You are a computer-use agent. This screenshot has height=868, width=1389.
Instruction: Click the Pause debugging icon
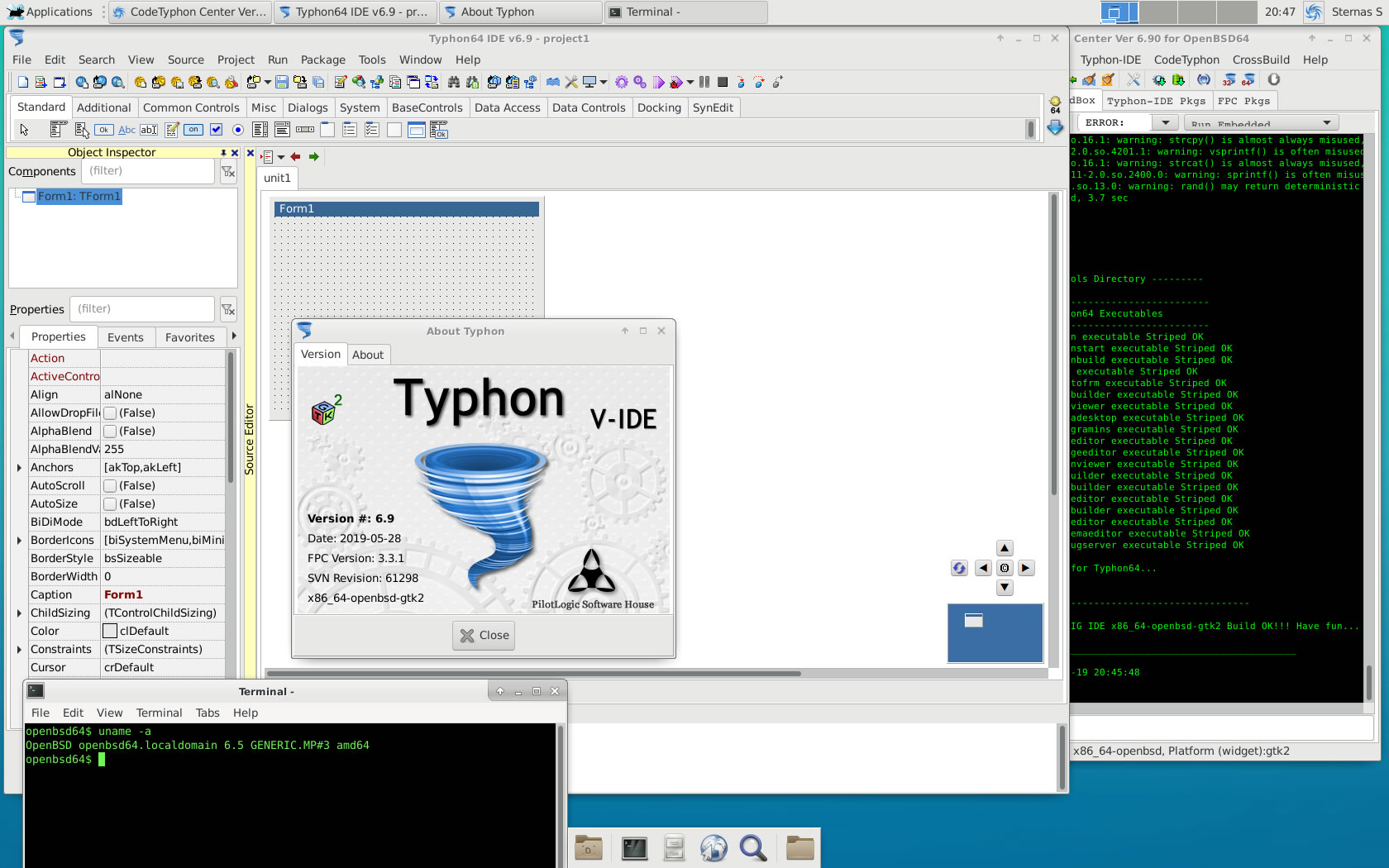pyautogui.click(x=704, y=82)
